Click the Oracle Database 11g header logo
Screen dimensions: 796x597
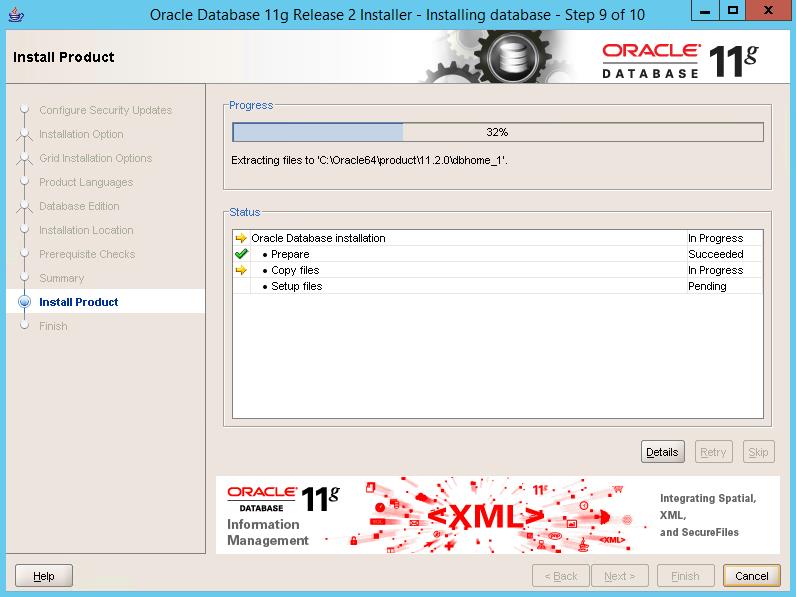(680, 61)
